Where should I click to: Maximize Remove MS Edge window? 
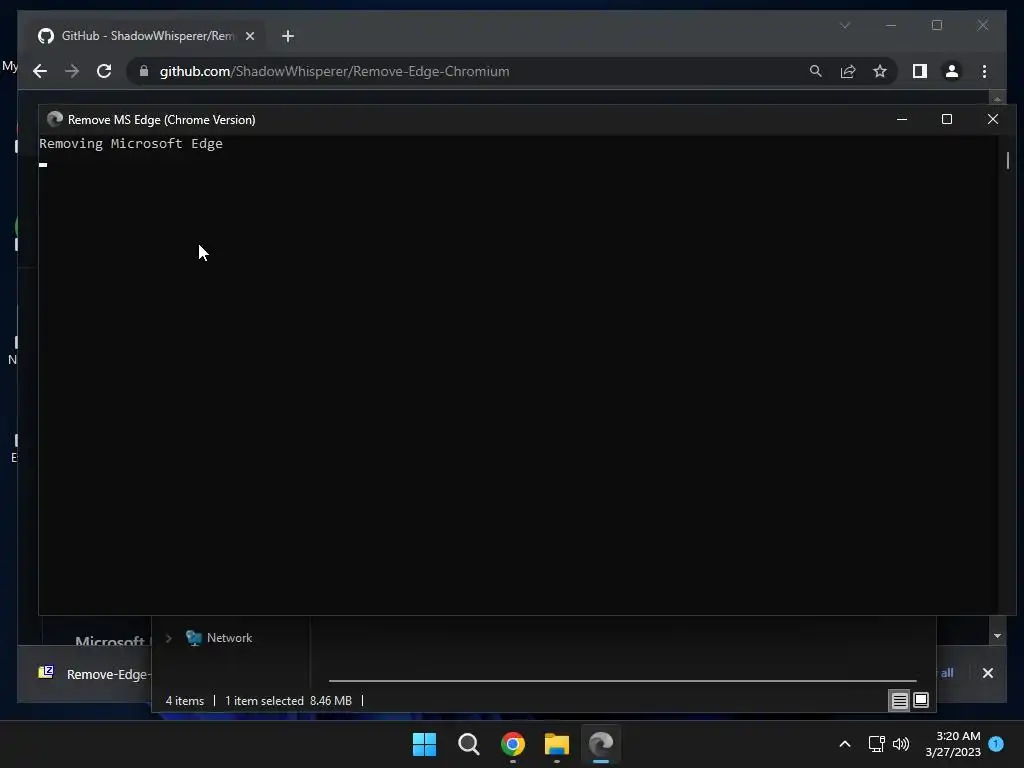tap(947, 120)
